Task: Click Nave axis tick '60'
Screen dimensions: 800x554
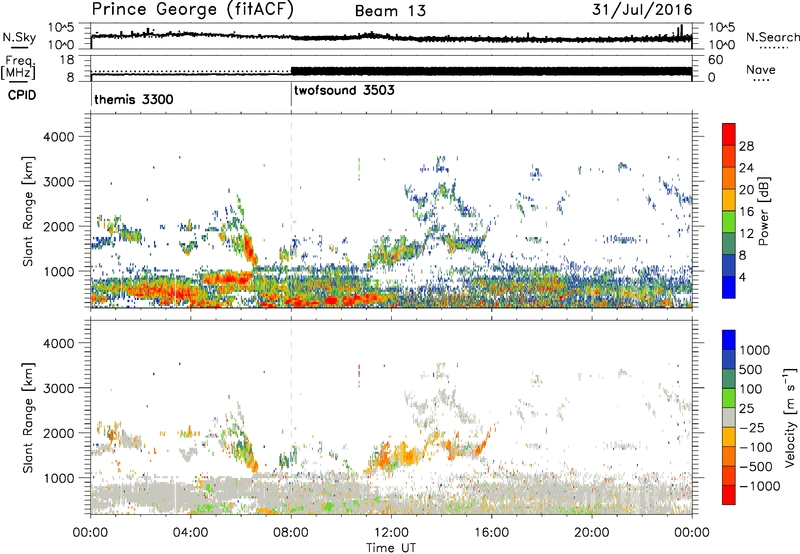Action: [x=716, y=60]
